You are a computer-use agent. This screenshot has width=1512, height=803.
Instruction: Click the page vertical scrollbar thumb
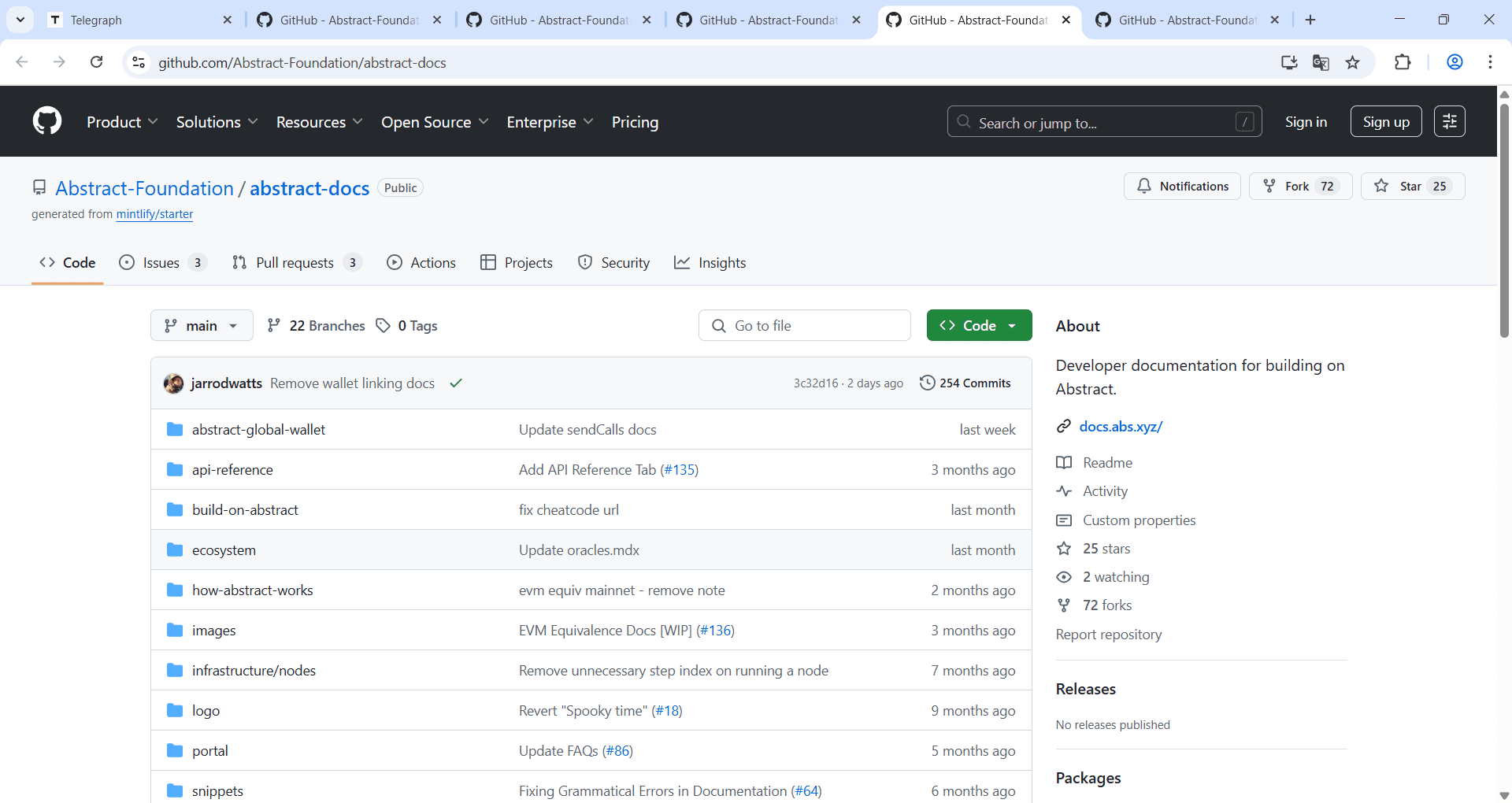pos(1504,220)
